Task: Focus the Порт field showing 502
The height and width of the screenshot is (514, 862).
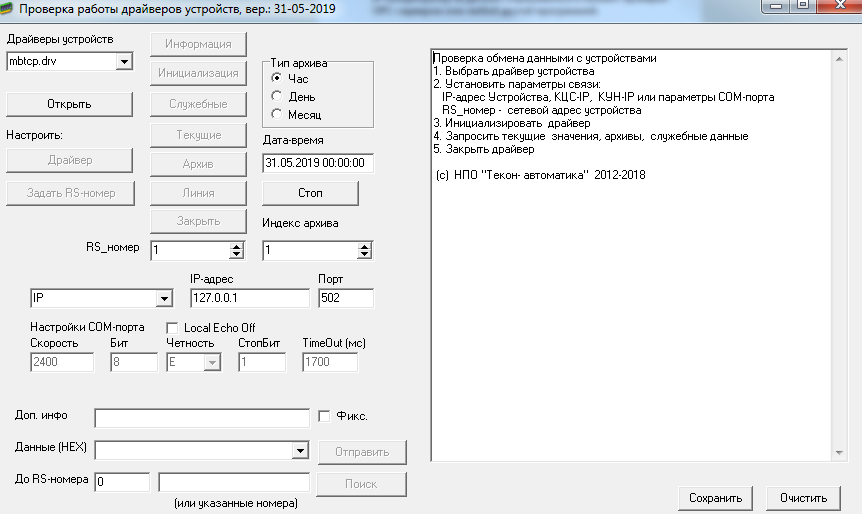Action: [x=345, y=298]
